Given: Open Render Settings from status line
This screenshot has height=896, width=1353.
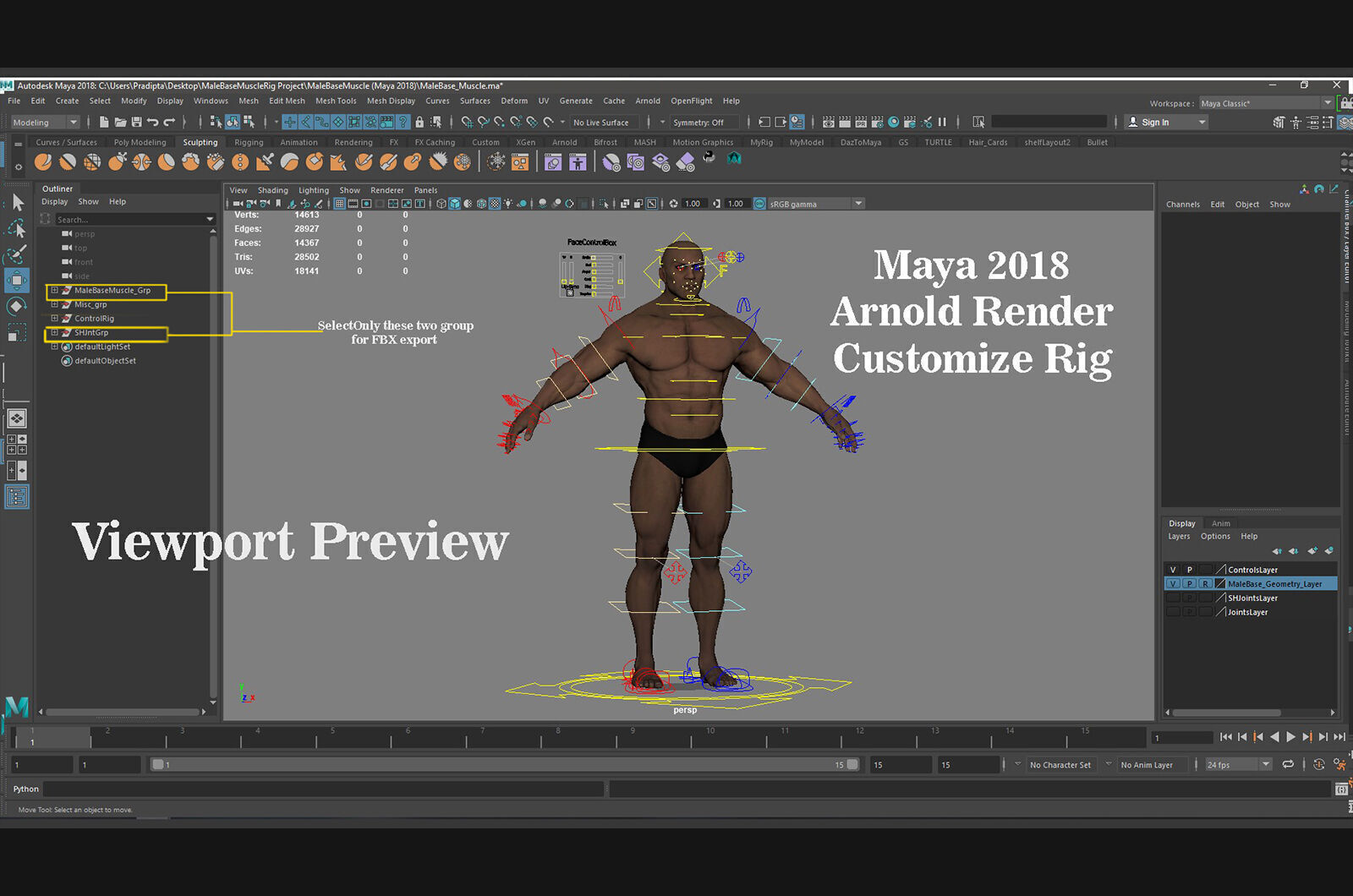Looking at the screenshot, I should [x=878, y=123].
